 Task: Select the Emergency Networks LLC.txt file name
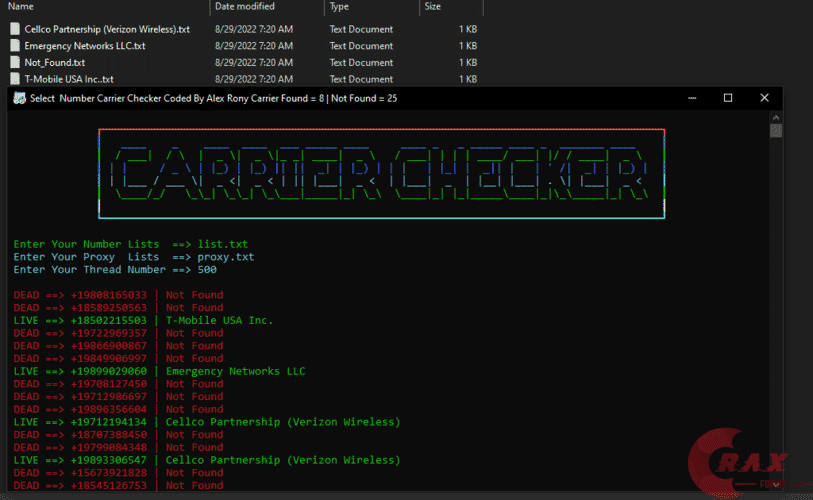(85, 46)
